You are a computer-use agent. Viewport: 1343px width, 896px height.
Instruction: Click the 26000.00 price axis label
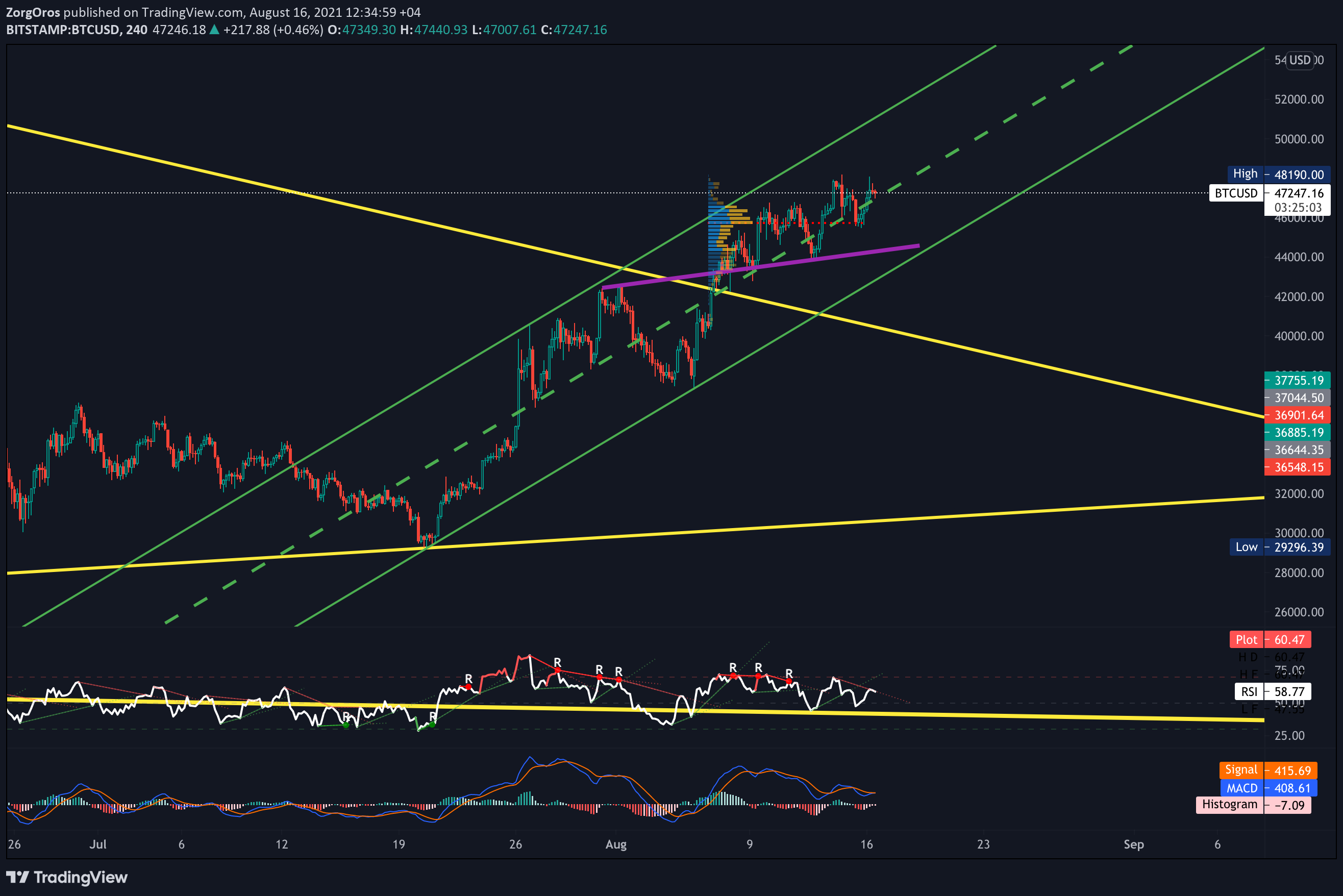pos(1299,612)
